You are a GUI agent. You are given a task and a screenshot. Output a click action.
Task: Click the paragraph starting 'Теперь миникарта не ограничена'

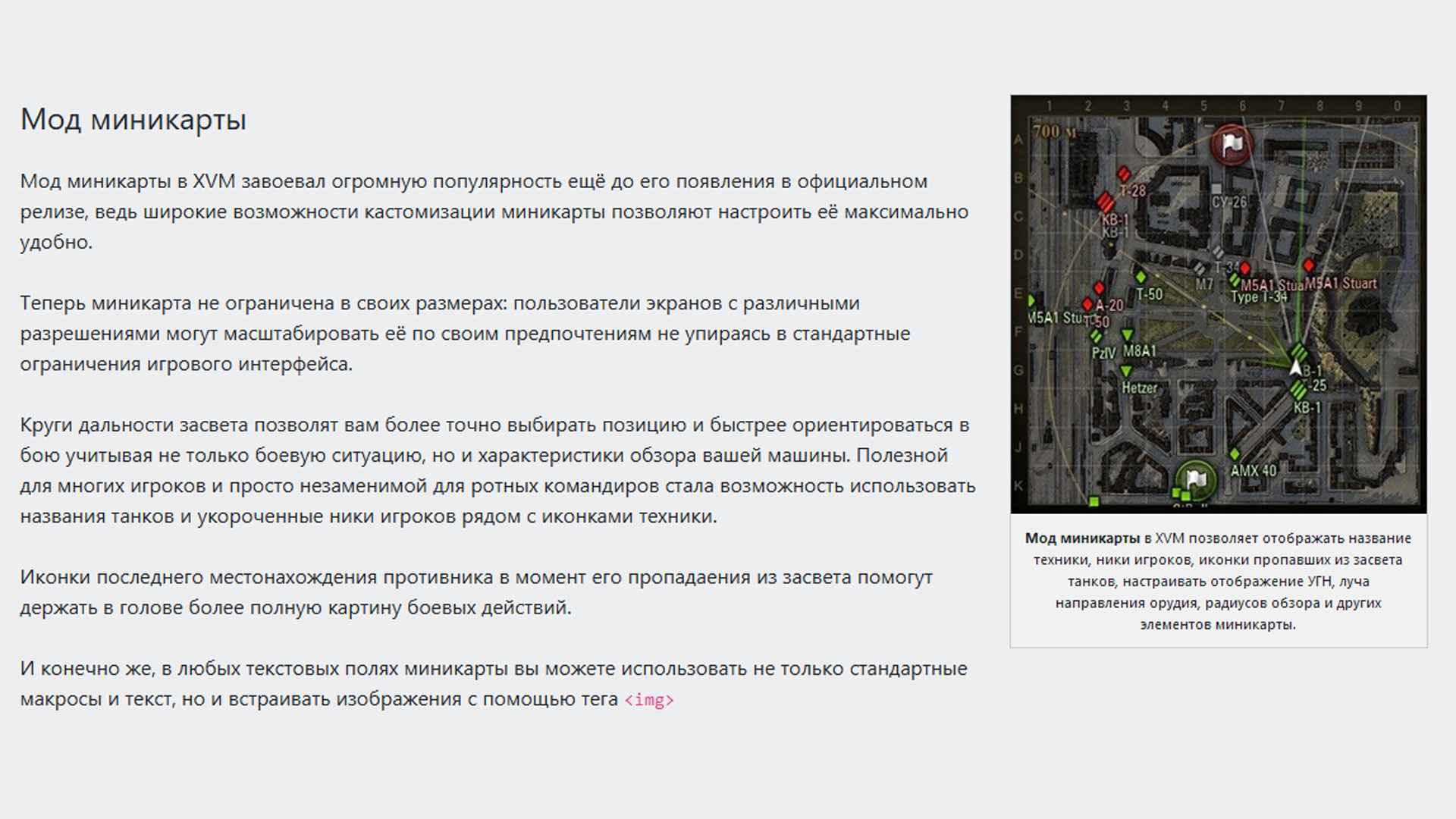click(x=465, y=334)
